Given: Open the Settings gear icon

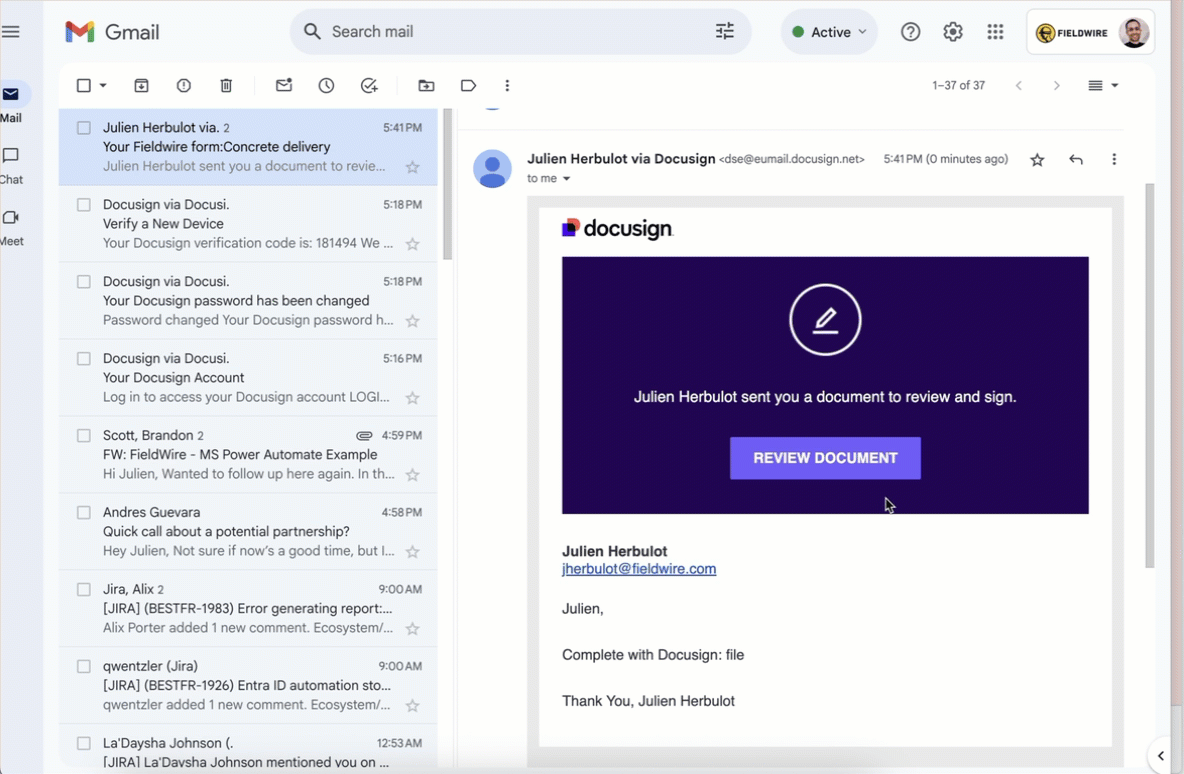Looking at the screenshot, I should click(953, 32).
